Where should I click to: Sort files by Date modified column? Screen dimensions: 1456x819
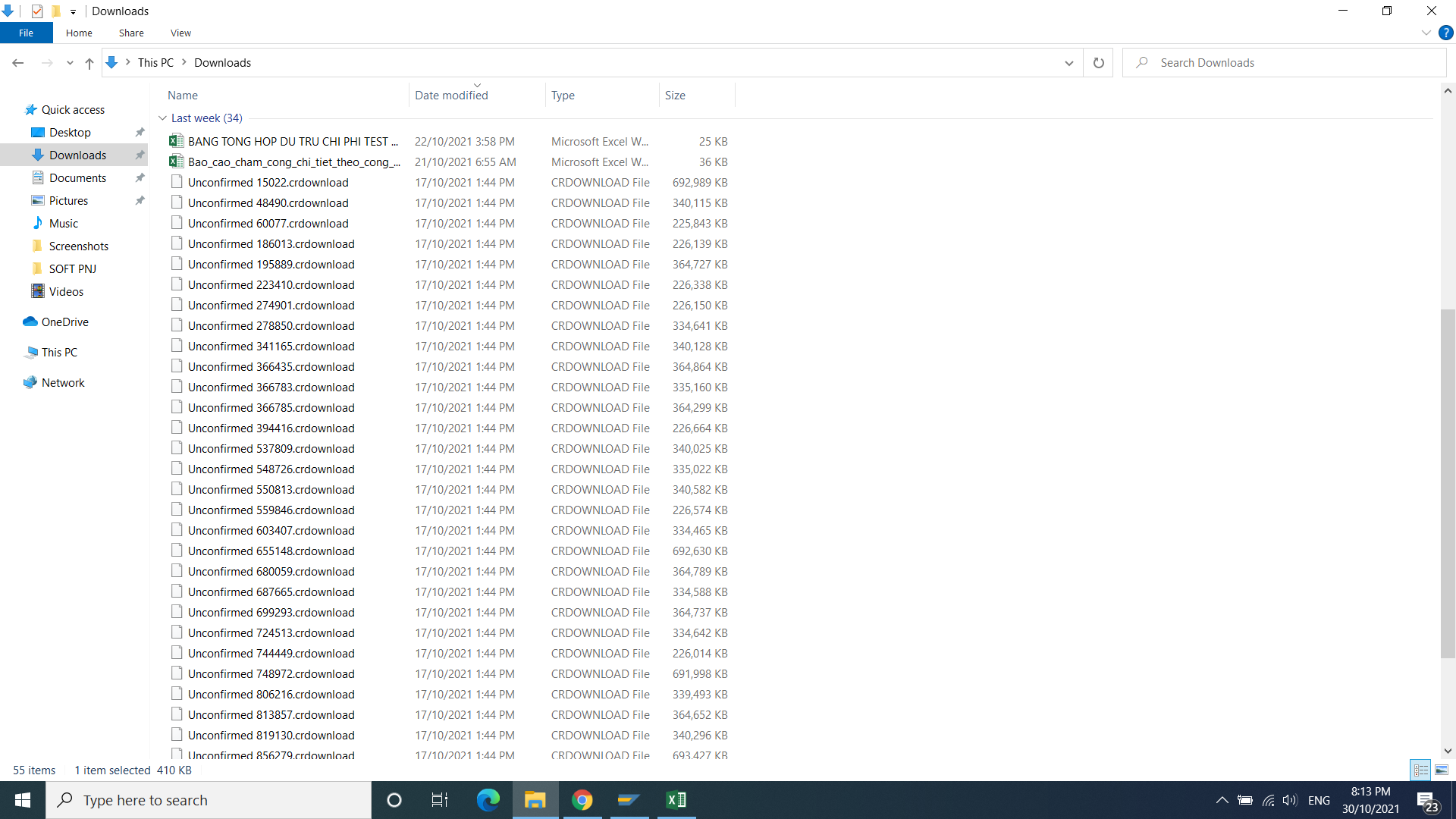[476, 96]
